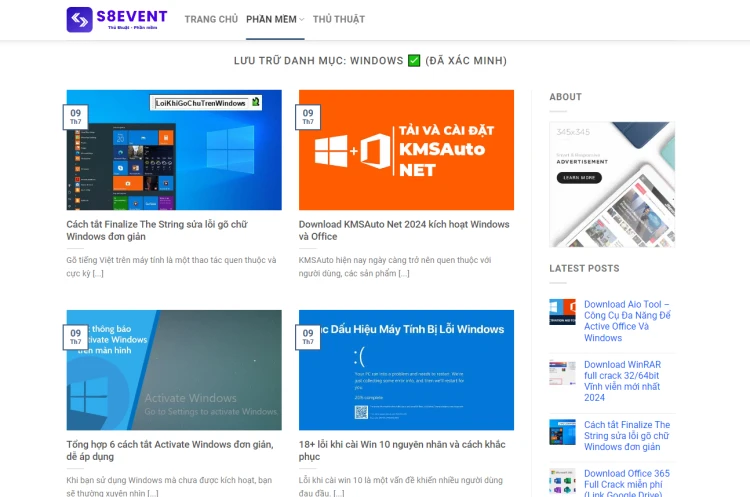Open the KMSAuto Net orange banner image

pos(406,150)
